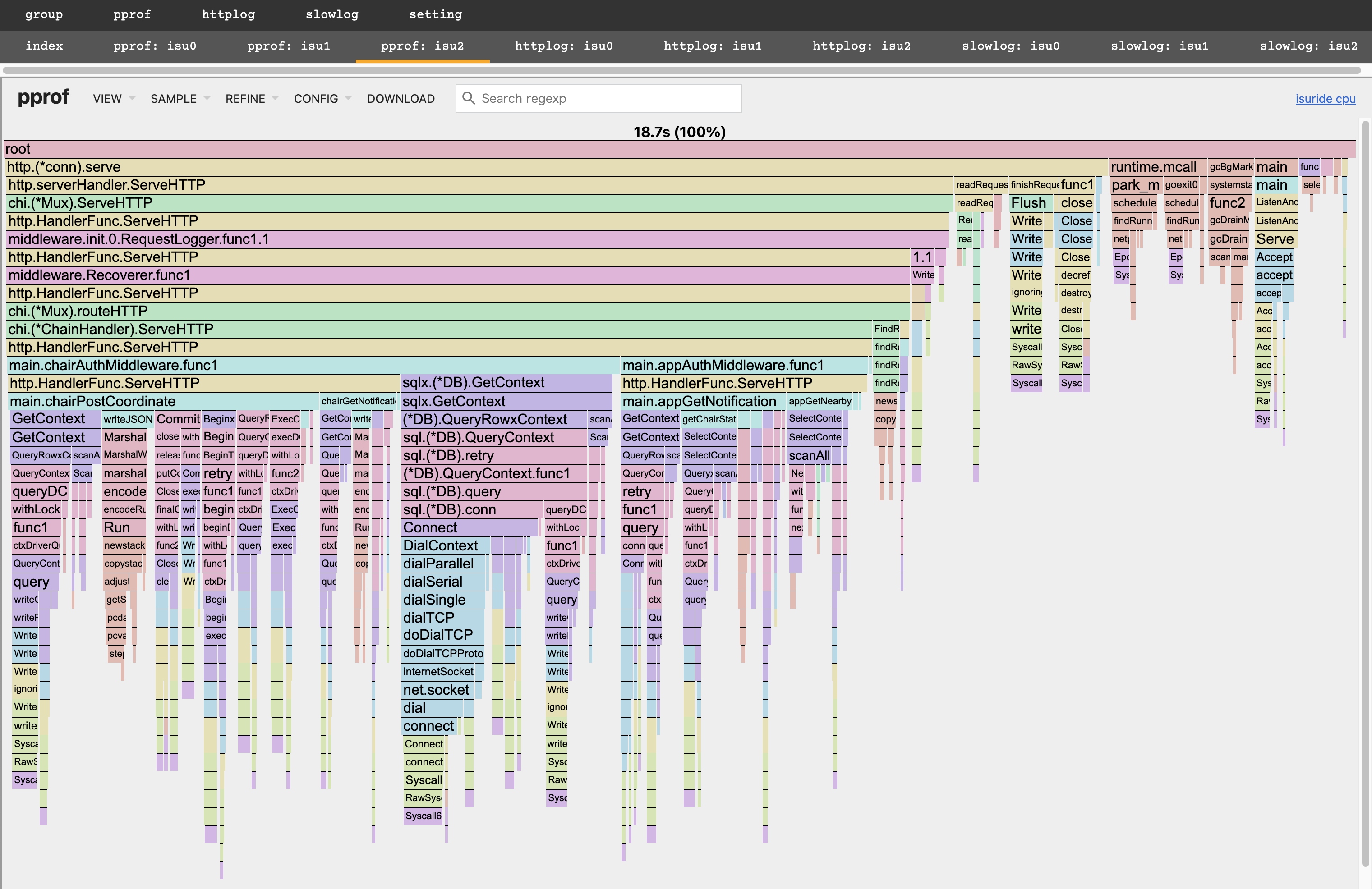Select the dialParallel frame

[444, 564]
